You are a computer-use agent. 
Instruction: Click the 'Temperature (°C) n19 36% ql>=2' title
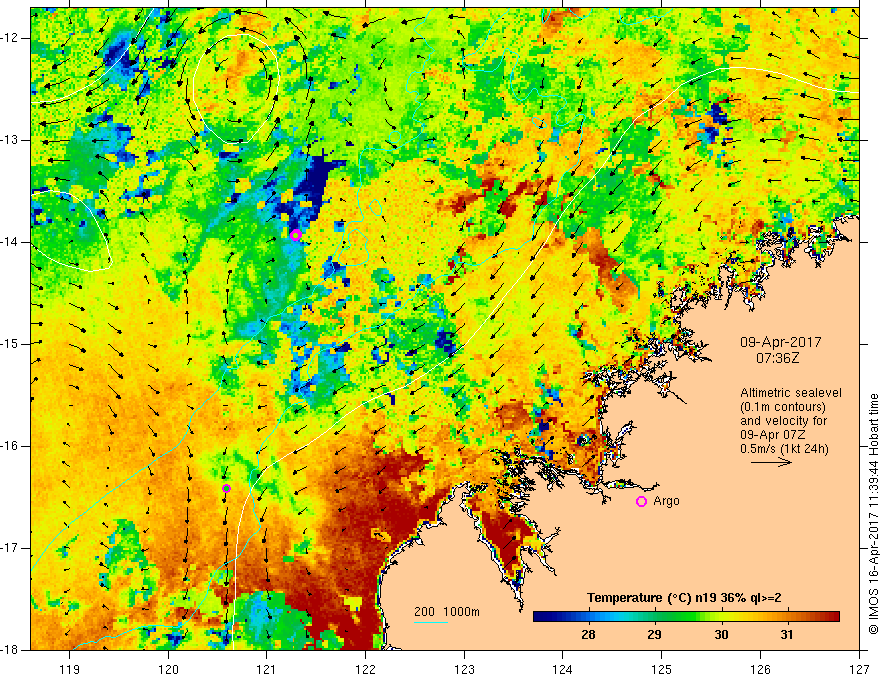point(684,598)
